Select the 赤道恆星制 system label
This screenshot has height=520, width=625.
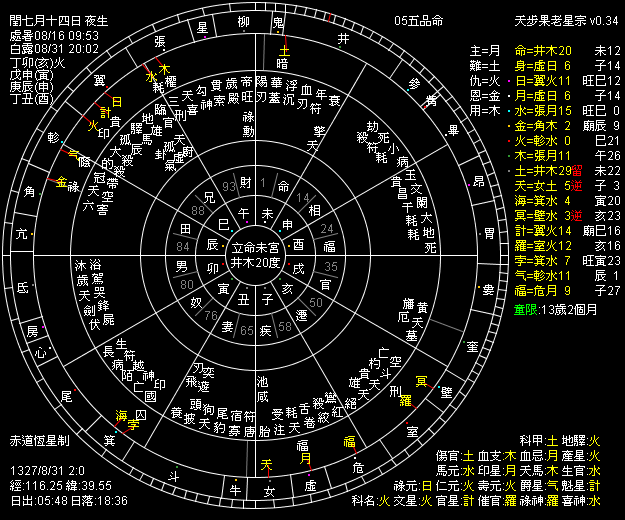pos(40,440)
